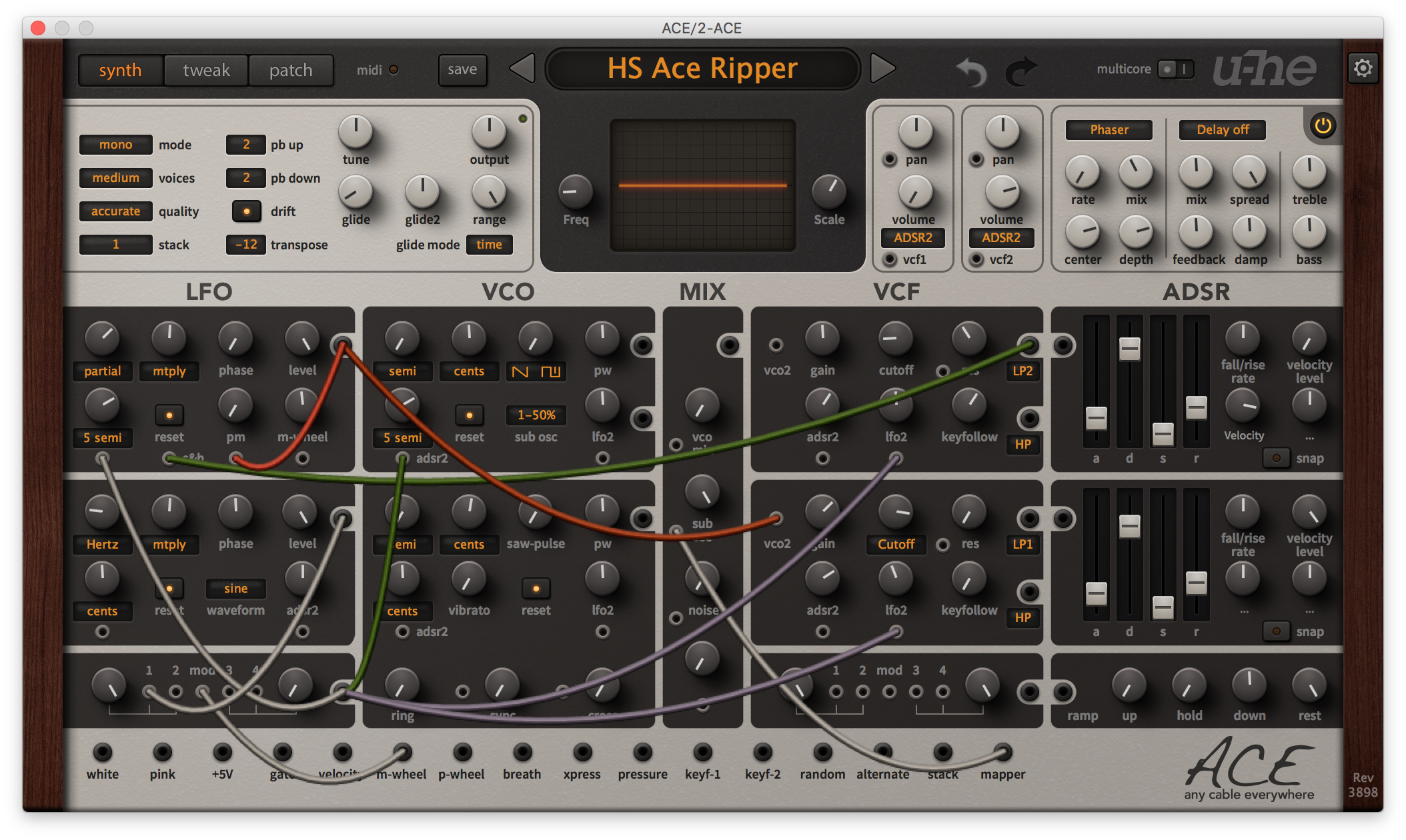Toggle snap on the lower ADSR
The height and width of the screenshot is (840, 1406).
click(x=1276, y=631)
